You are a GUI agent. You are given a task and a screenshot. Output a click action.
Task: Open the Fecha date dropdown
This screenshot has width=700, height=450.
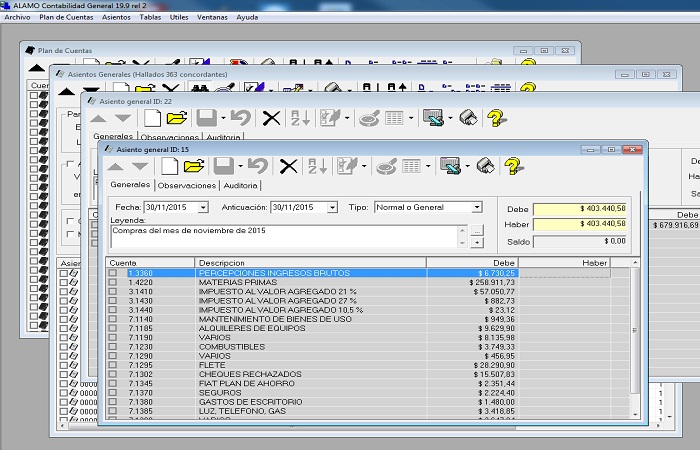tap(203, 207)
